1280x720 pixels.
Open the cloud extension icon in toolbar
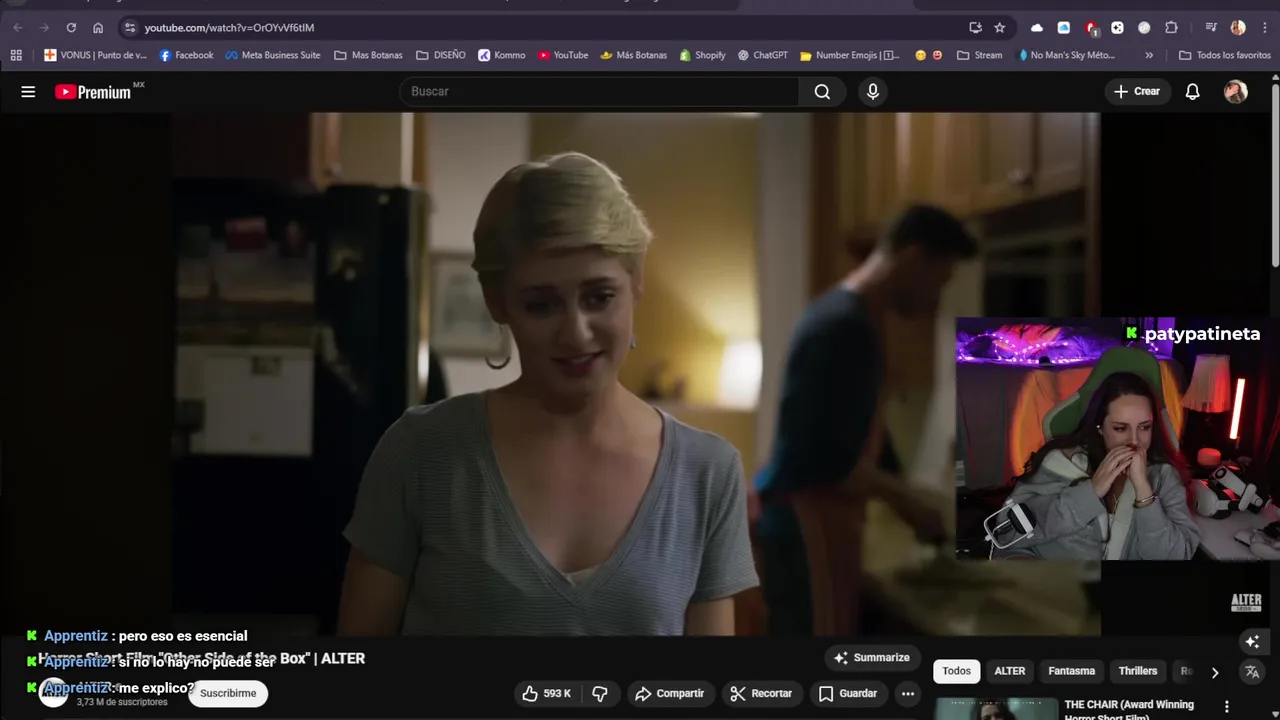[x=1036, y=27]
